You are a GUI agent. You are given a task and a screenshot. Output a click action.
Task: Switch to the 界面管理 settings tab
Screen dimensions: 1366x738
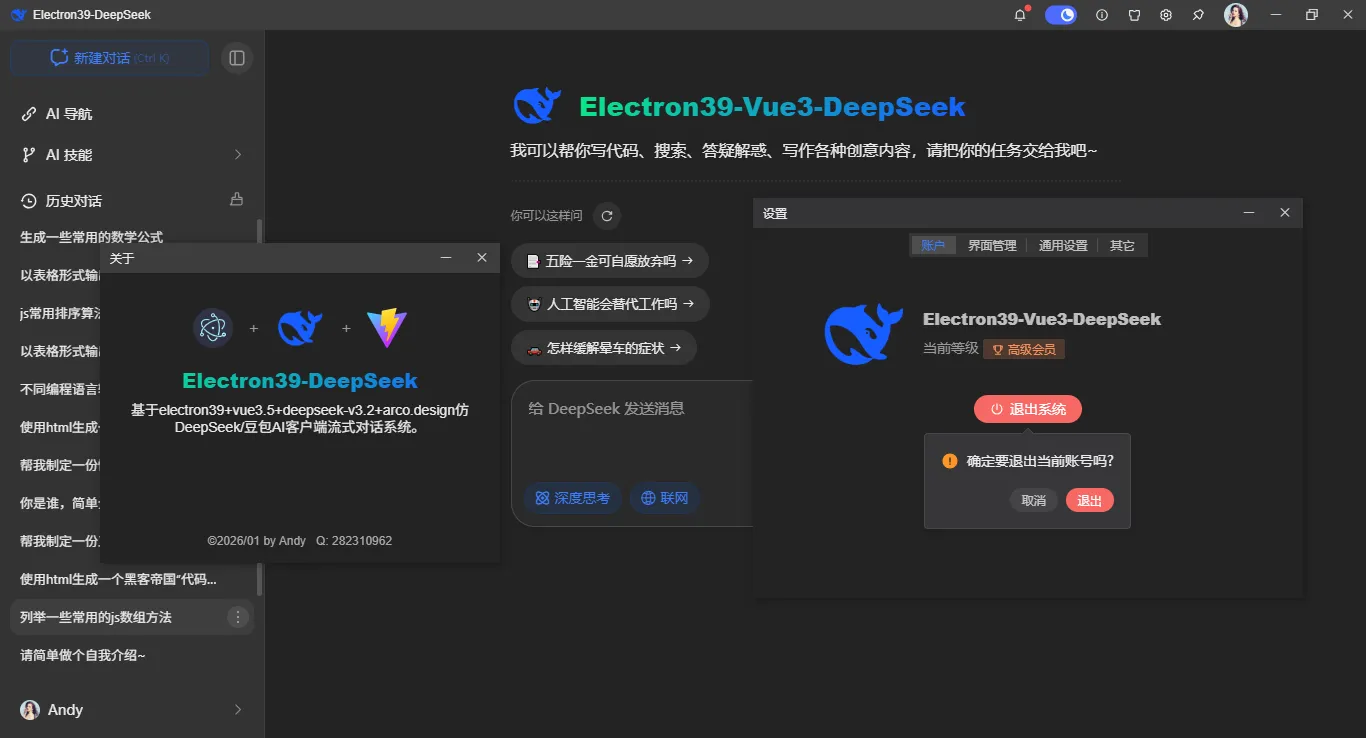click(993, 245)
